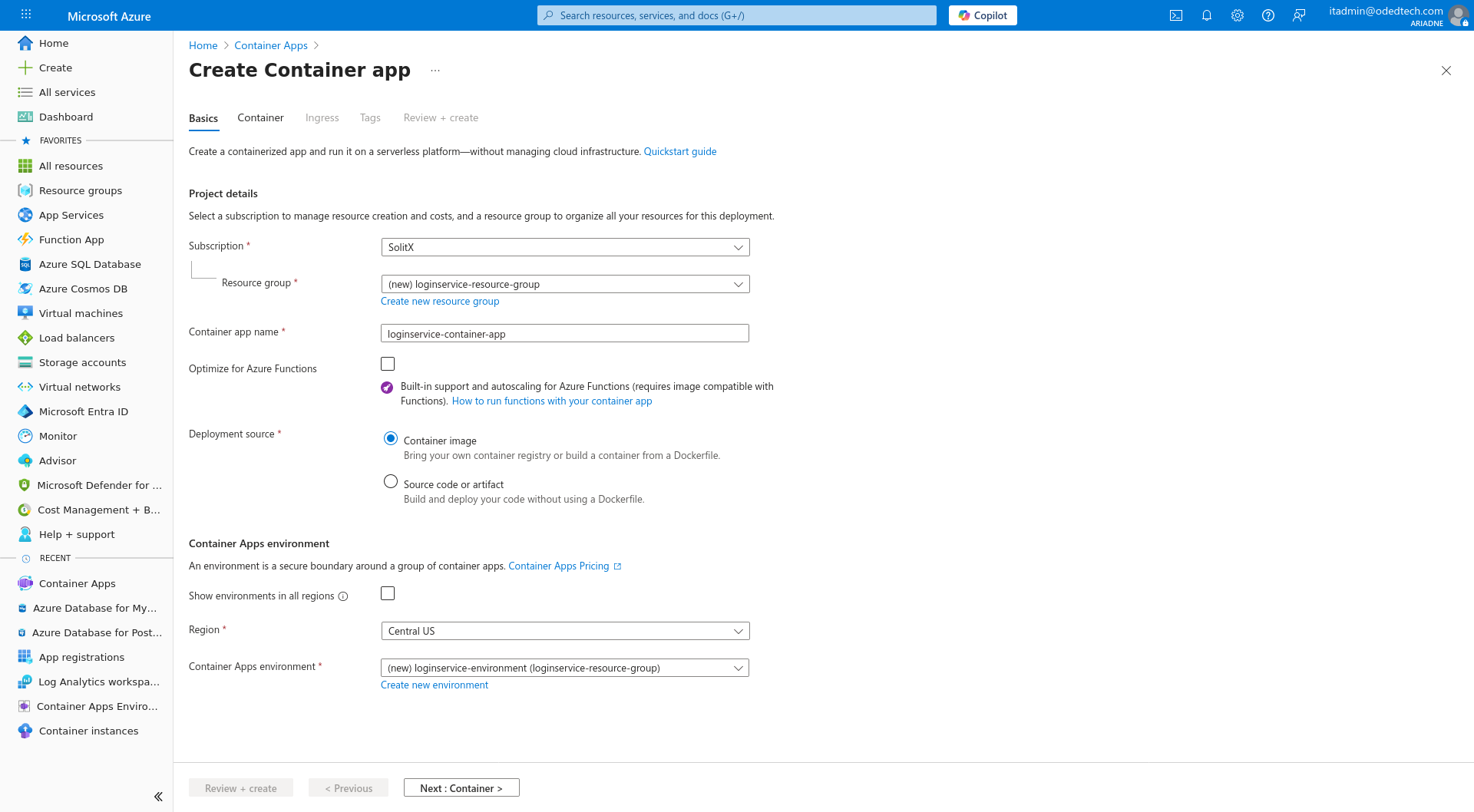The height and width of the screenshot is (812, 1474).
Task: Open App Services icon
Action: pos(25,215)
